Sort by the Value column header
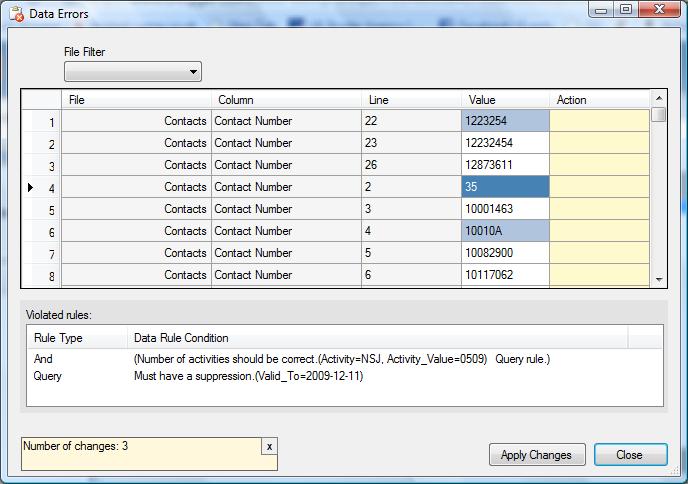Viewport: 688px width, 484px height. [505, 100]
